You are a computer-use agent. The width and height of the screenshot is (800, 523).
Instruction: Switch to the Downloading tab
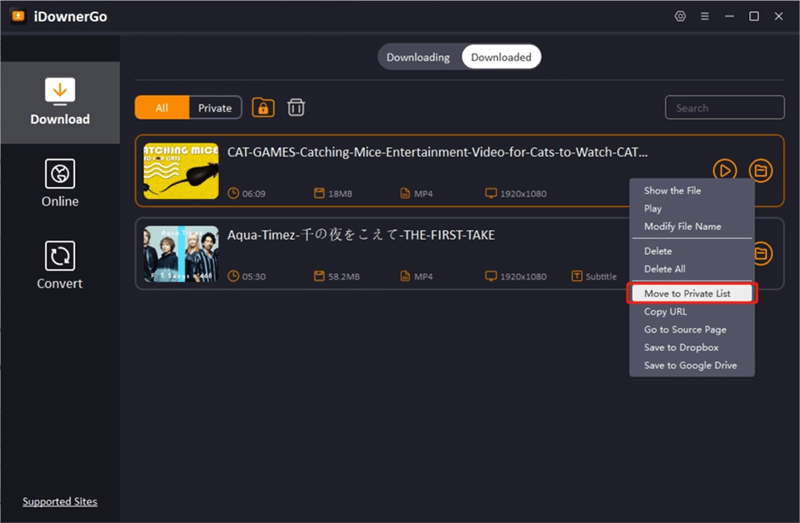(x=418, y=57)
